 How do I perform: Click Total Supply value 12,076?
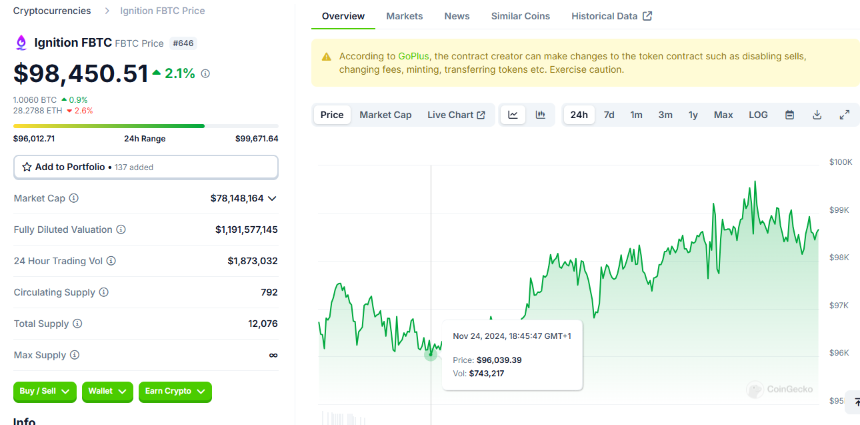tap(263, 324)
